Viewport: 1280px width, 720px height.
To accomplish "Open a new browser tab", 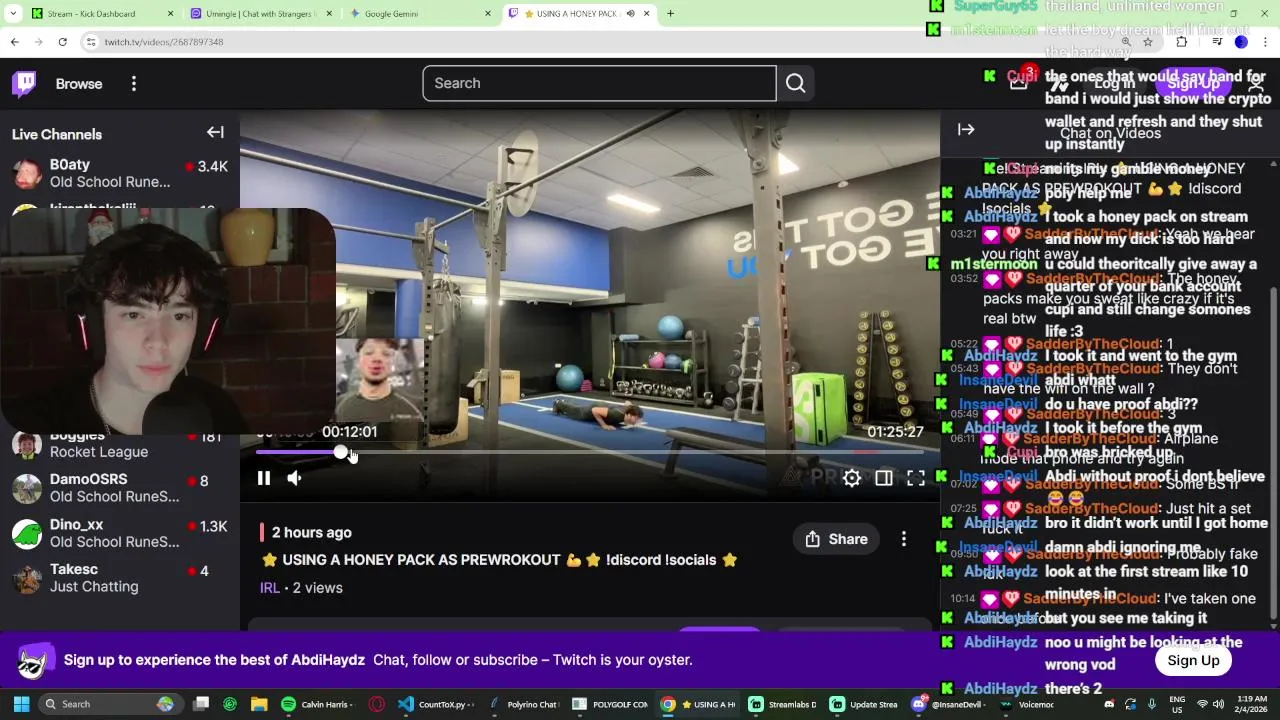I will [670, 14].
